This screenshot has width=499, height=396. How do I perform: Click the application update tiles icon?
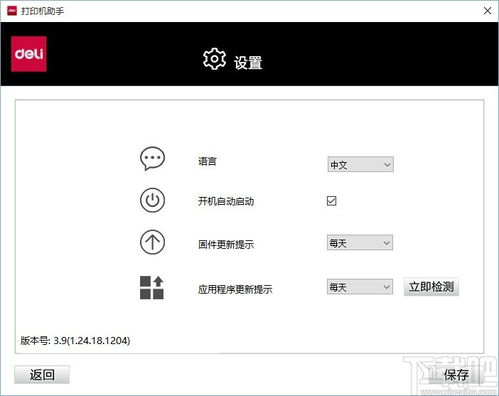click(152, 287)
